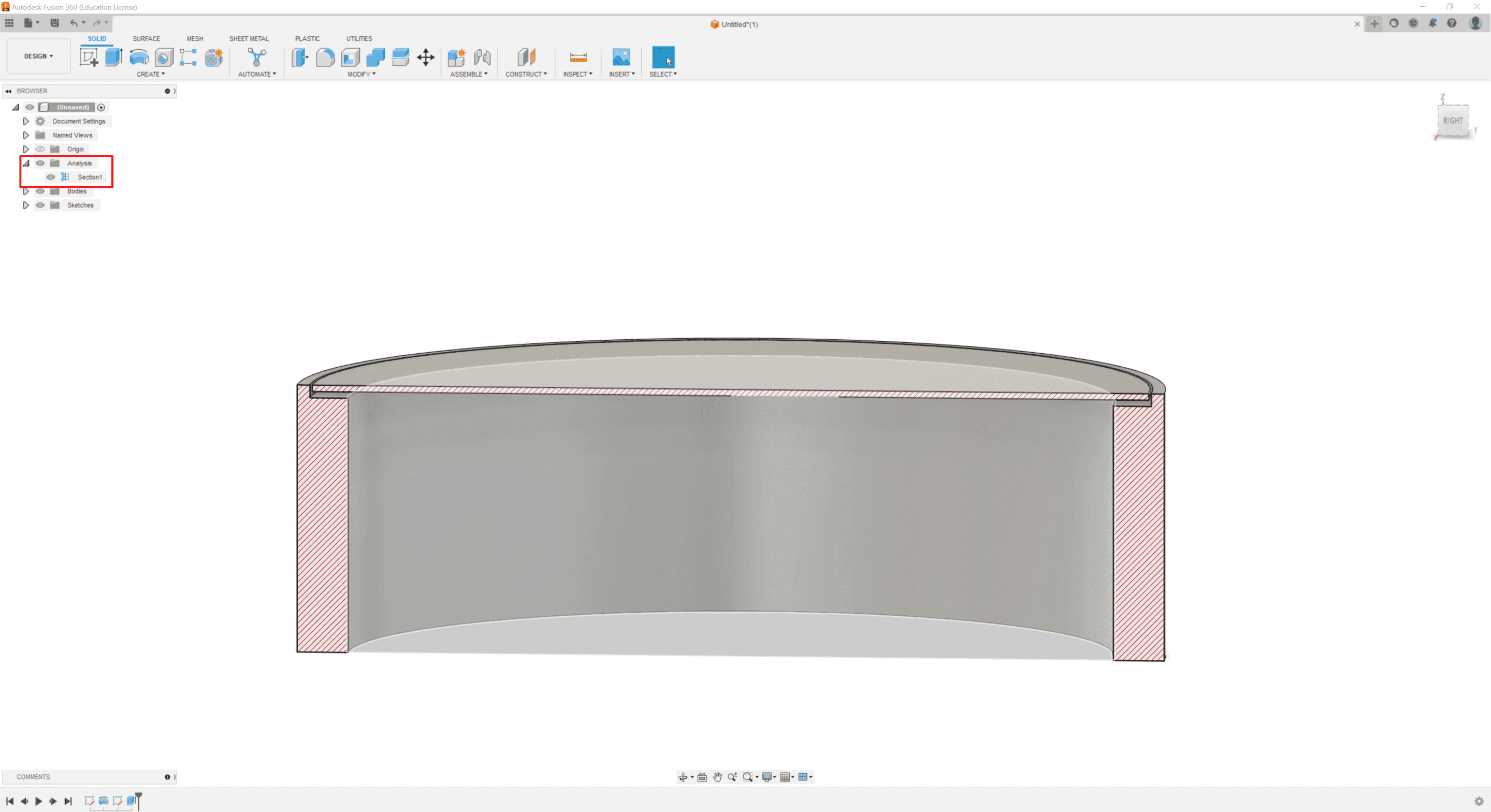The image size is (1491, 812).
Task: Toggle visibility of the Origin folder
Action: tap(40, 149)
